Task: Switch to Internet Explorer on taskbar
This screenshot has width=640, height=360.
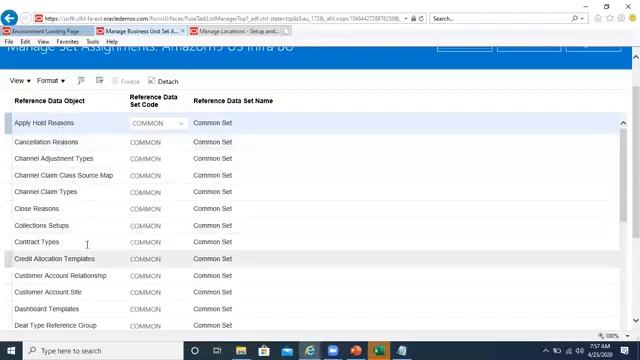Action: [x=310, y=351]
